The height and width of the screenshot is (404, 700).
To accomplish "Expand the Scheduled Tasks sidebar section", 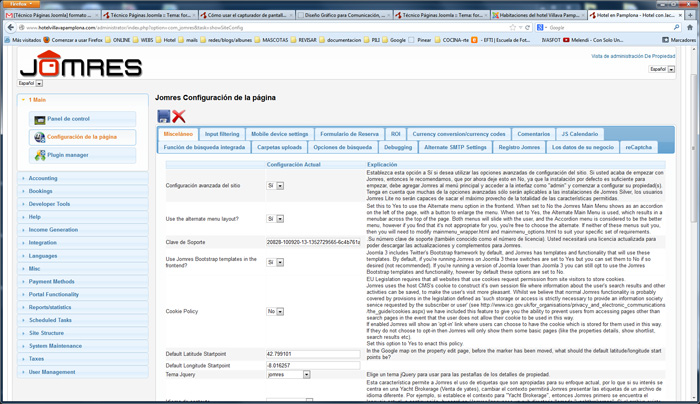I will (x=83, y=320).
